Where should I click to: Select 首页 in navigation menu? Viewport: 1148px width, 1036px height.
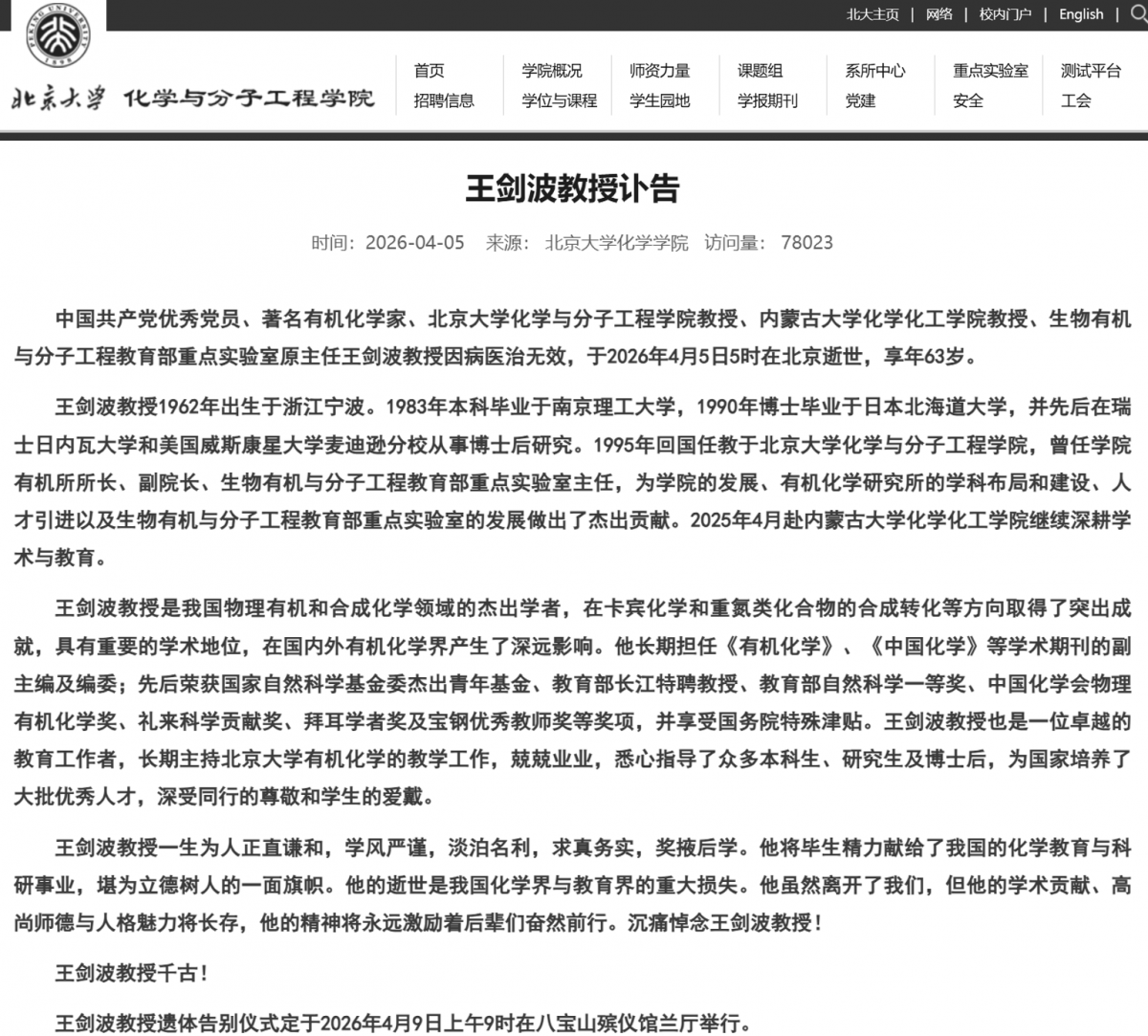coord(430,71)
